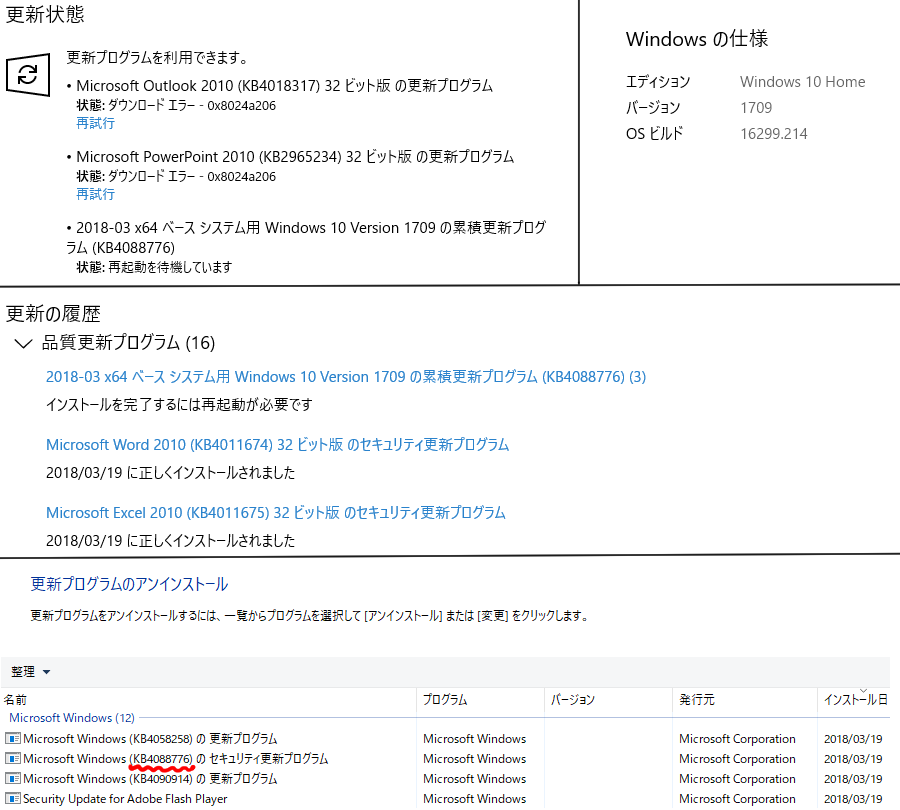
Task: Click the Windows 10 Home edition value
Action: [802, 82]
